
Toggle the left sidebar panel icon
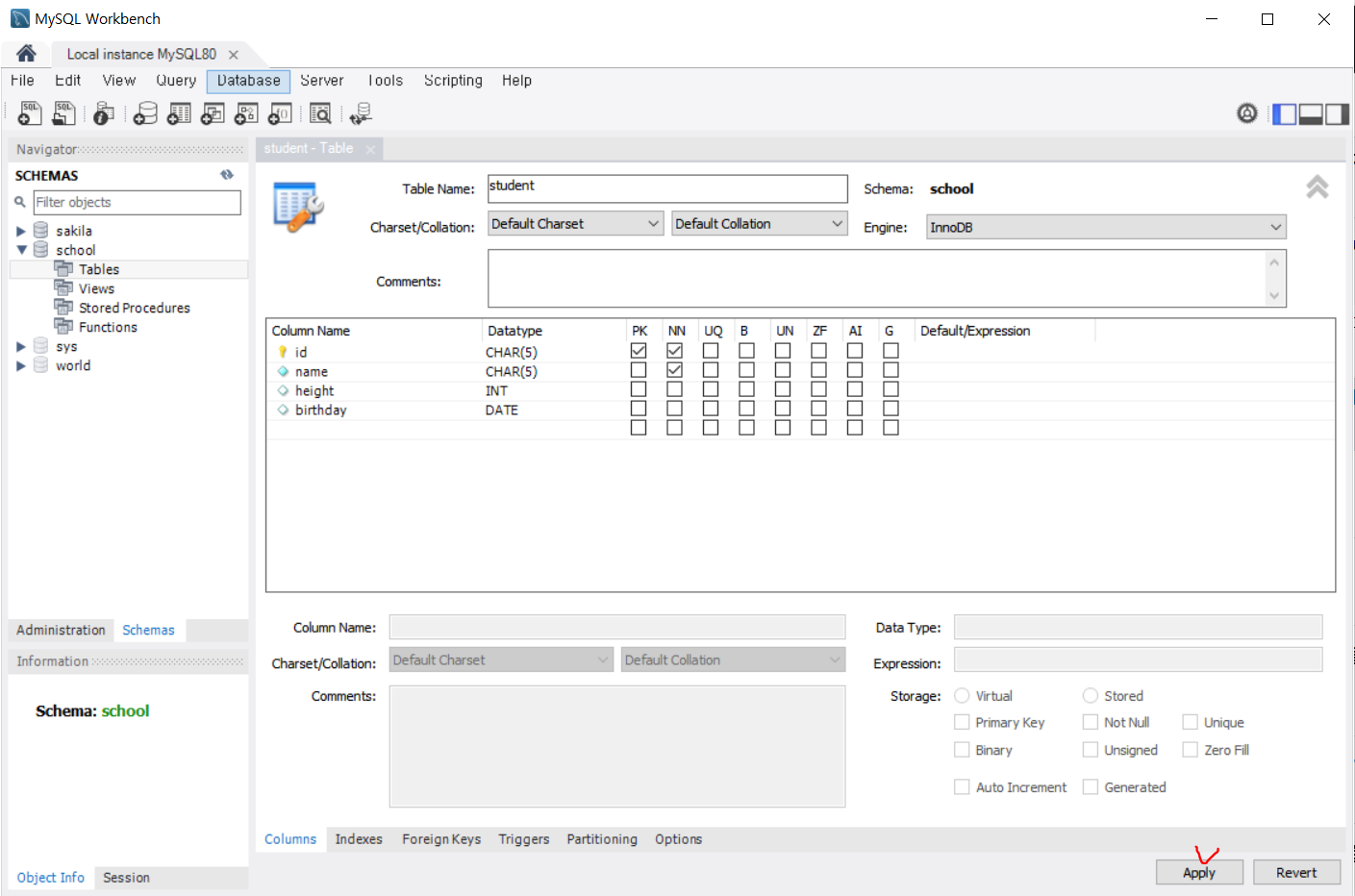click(1284, 114)
